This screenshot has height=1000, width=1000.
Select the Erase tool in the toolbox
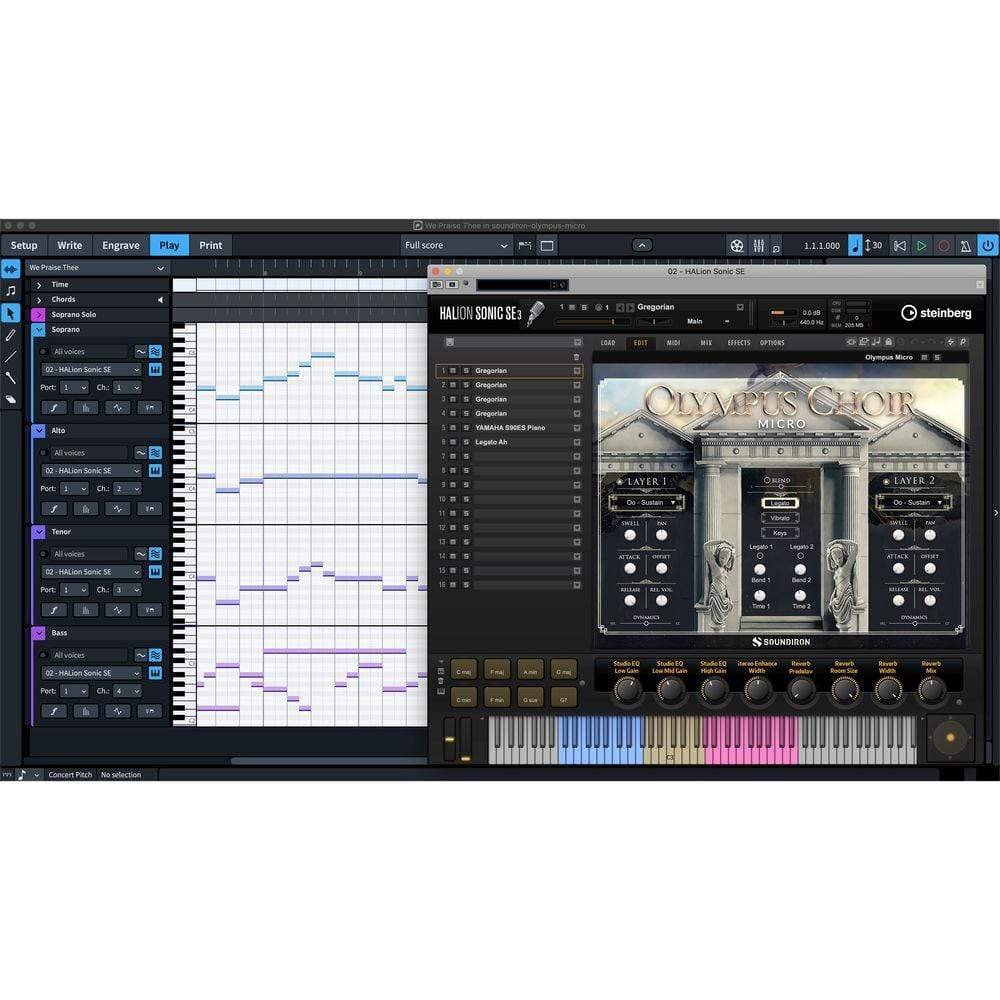click(11, 399)
